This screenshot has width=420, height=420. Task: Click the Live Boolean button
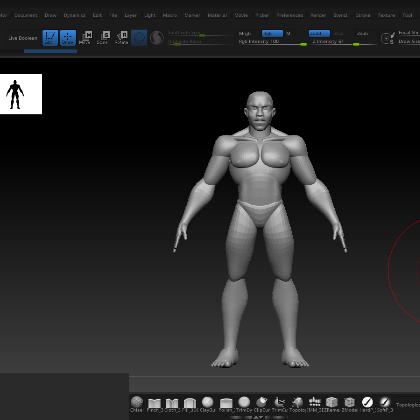(23, 38)
